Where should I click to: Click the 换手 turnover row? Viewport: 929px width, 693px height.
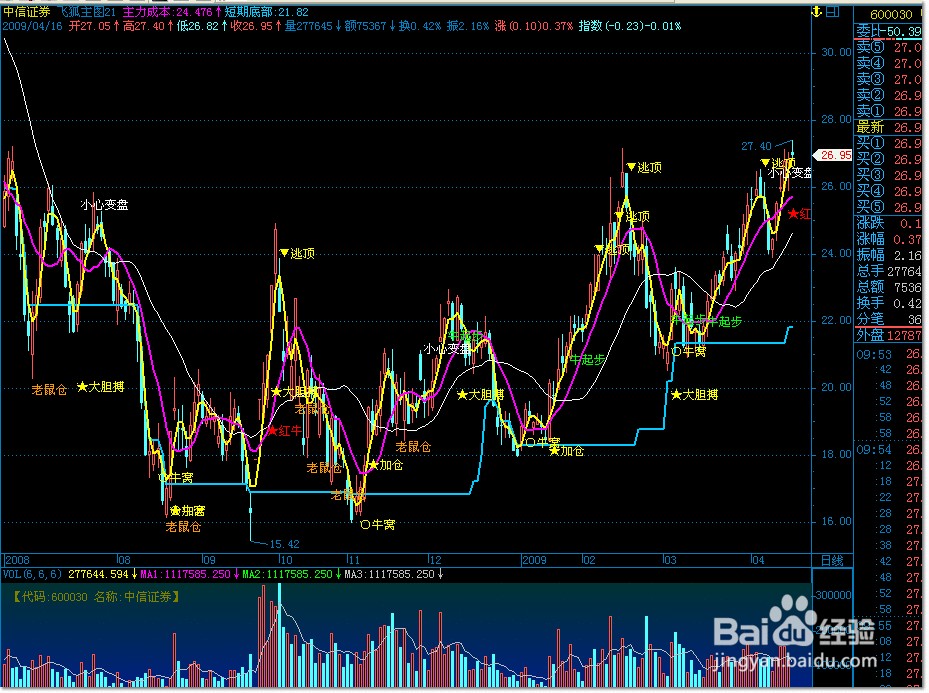[x=889, y=303]
